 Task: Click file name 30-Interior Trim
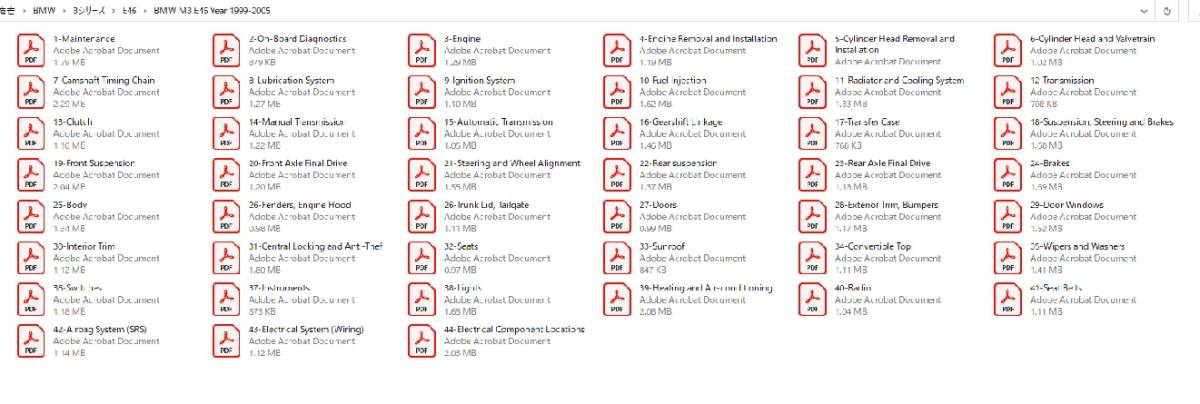pyautogui.click(x=84, y=246)
